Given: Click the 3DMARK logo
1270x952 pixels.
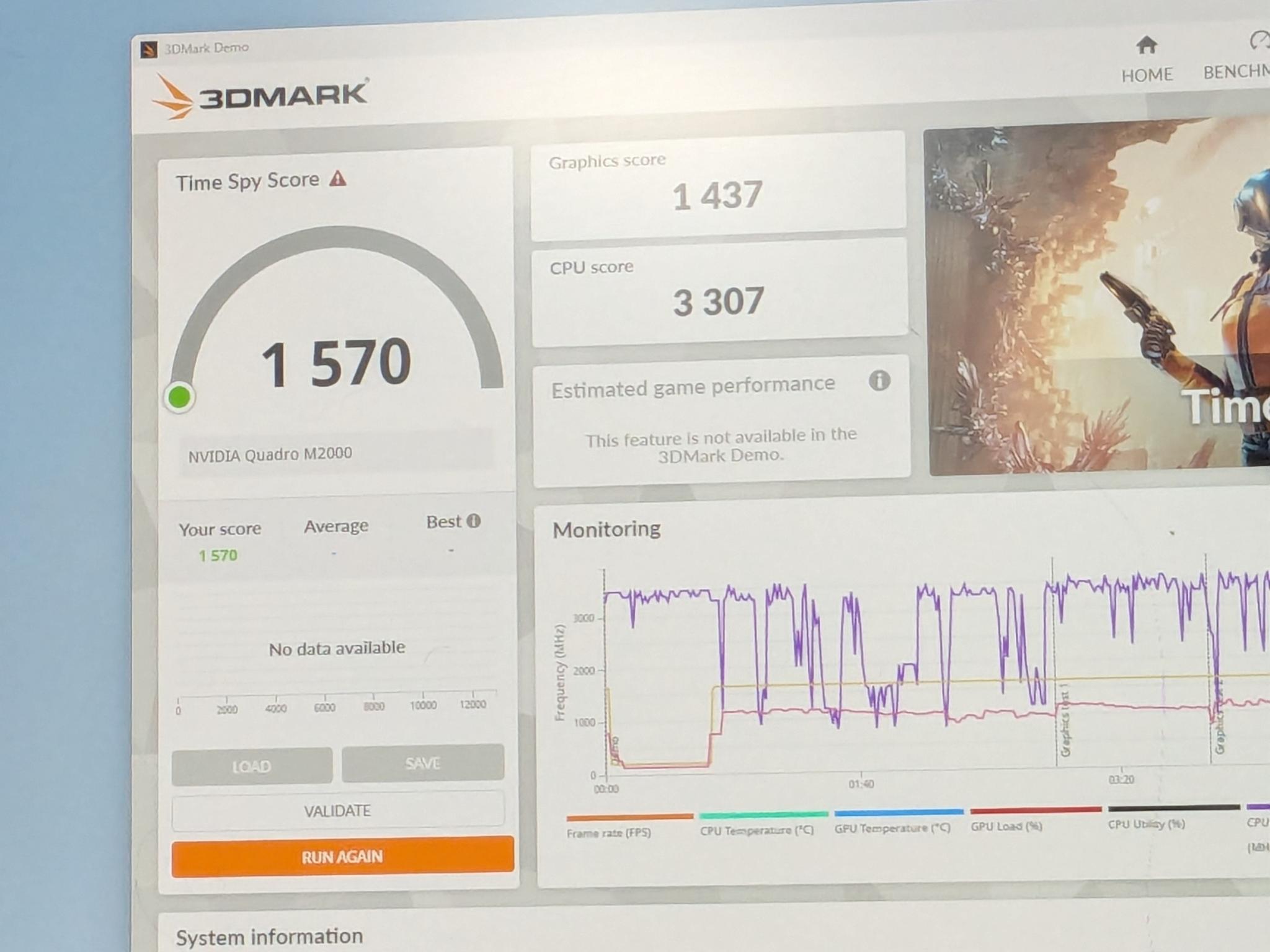Looking at the screenshot, I should pos(260,97).
